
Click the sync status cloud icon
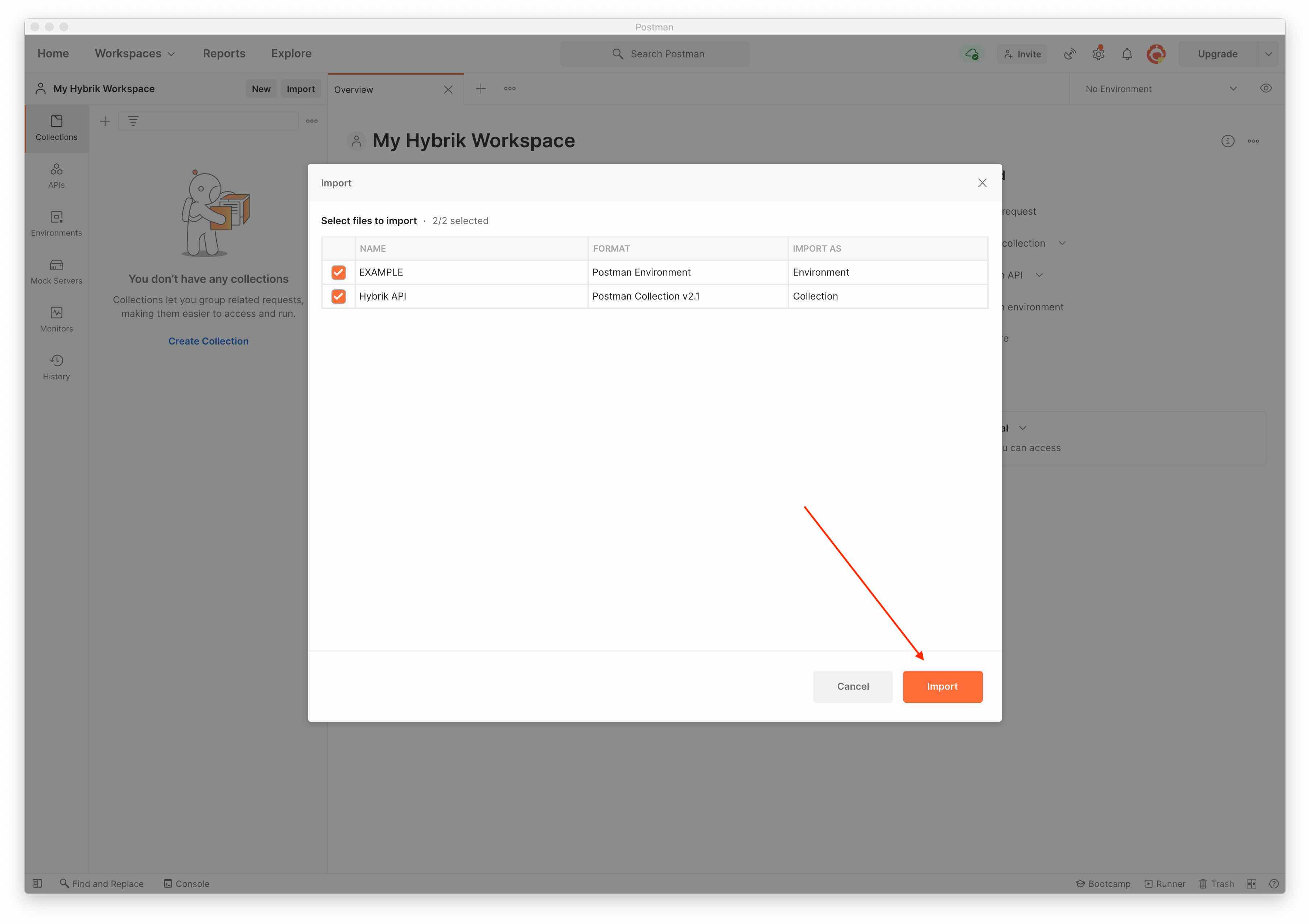(x=972, y=54)
